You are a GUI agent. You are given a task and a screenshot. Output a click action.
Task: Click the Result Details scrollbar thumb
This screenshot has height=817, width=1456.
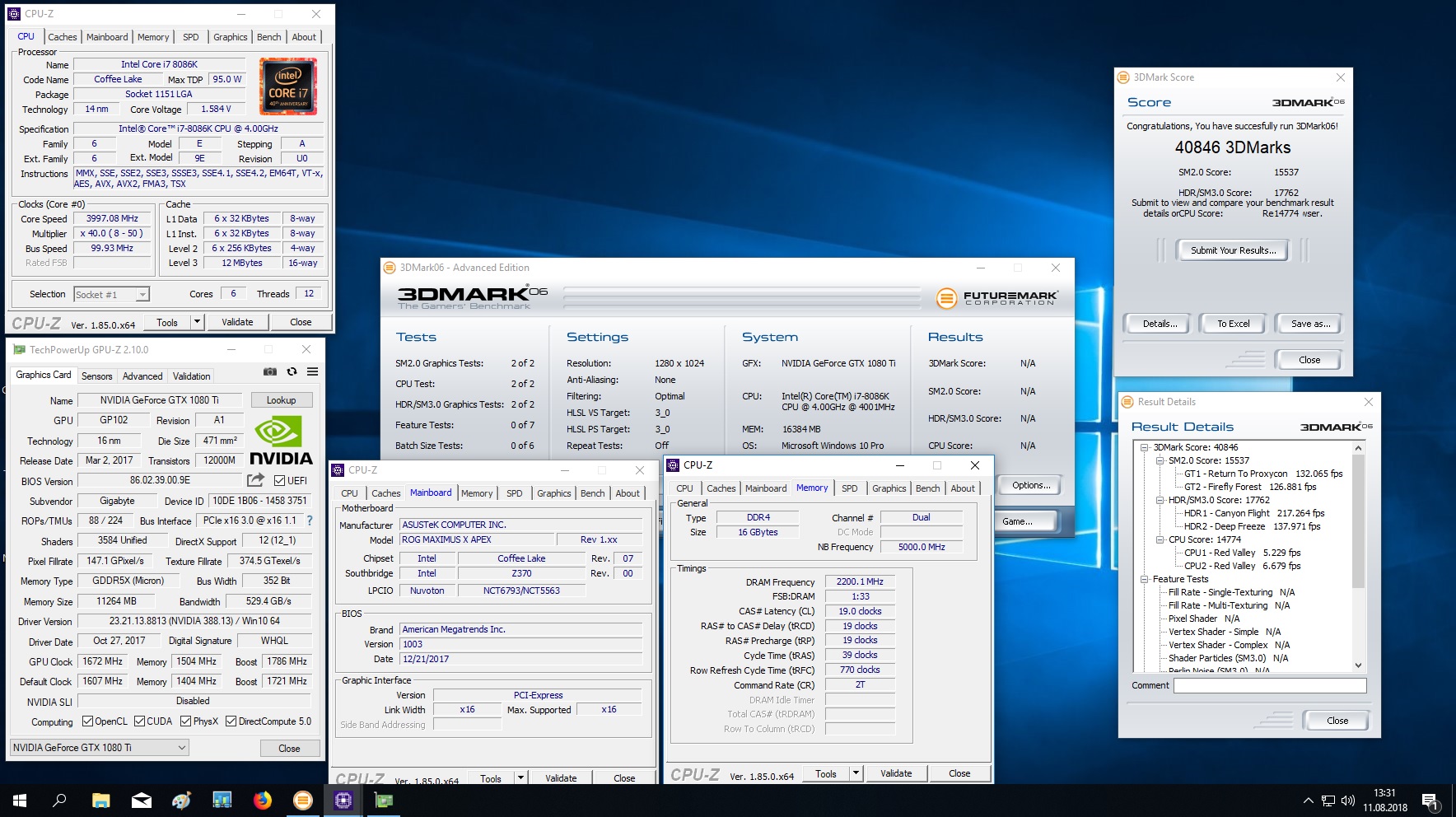pyautogui.click(x=1358, y=521)
